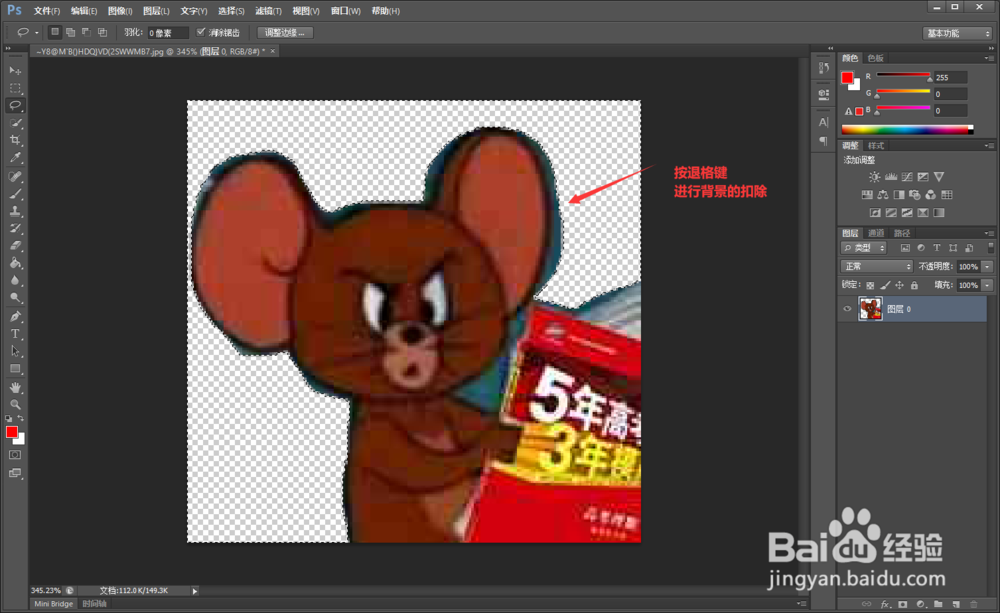The width and height of the screenshot is (1000, 613).
Task: Click 调整边缘... button
Action: click(x=284, y=33)
